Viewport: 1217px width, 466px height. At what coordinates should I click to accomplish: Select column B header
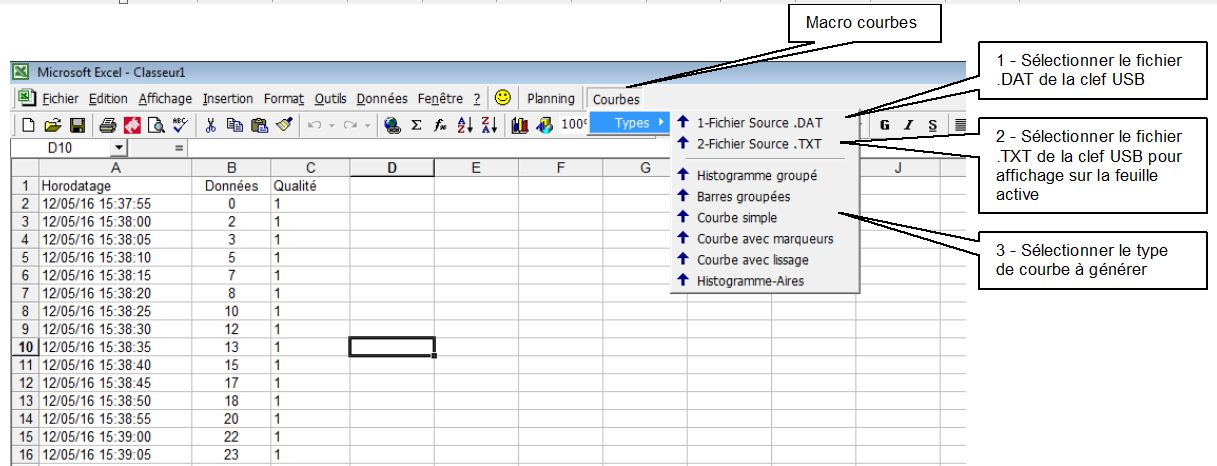click(231, 168)
